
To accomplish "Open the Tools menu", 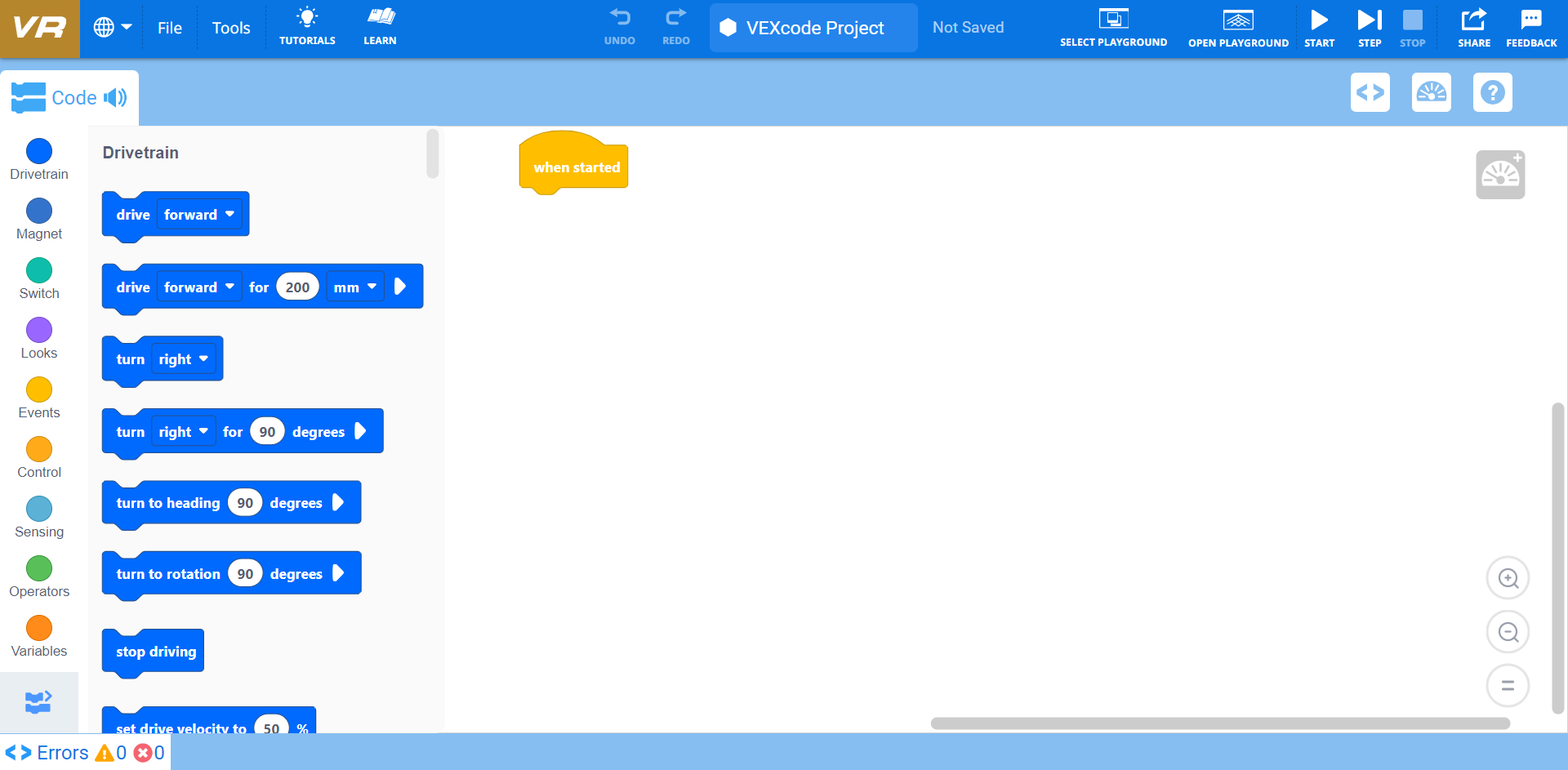I will coord(231,27).
